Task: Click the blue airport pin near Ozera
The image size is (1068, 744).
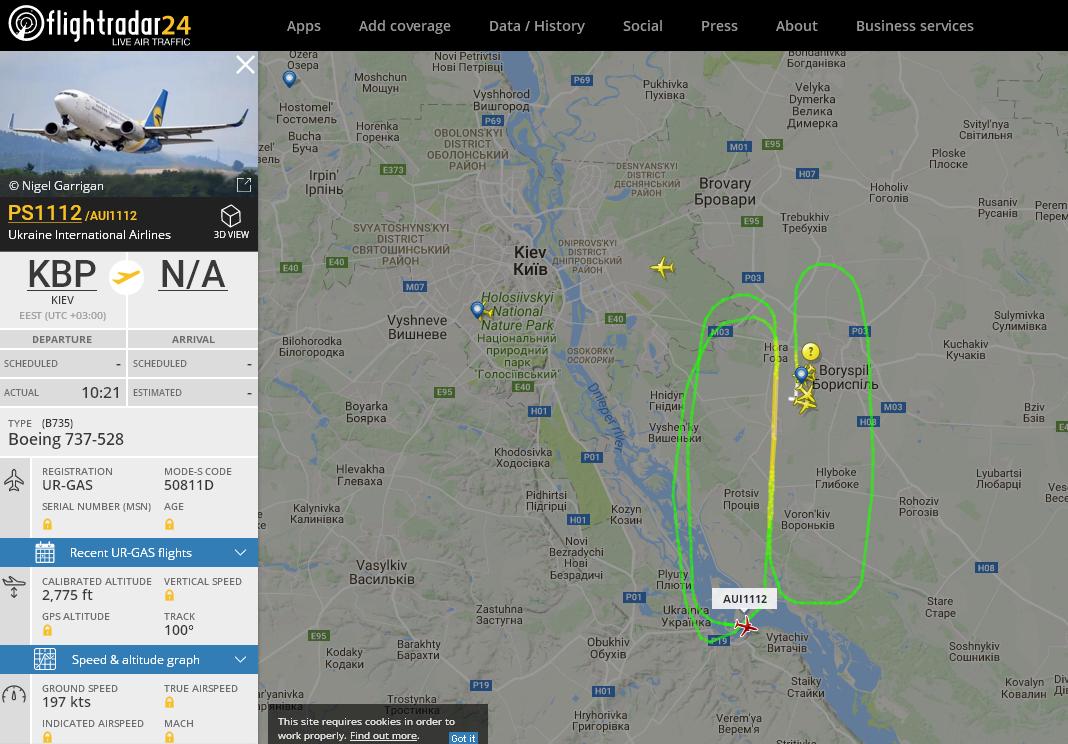Action: (x=289, y=79)
